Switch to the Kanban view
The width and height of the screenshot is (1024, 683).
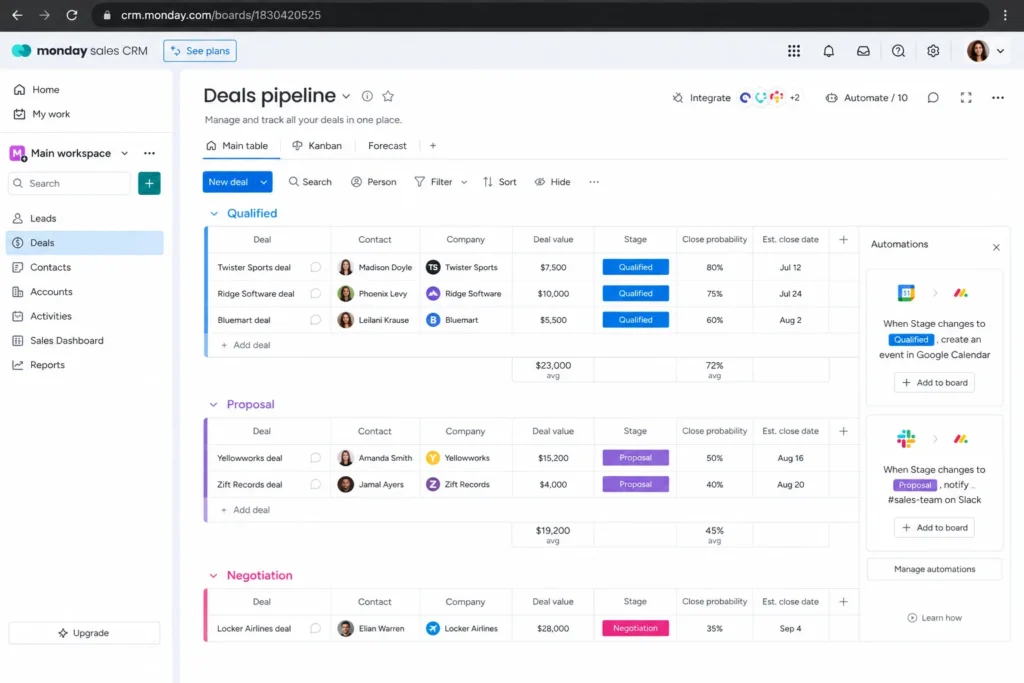click(x=317, y=146)
